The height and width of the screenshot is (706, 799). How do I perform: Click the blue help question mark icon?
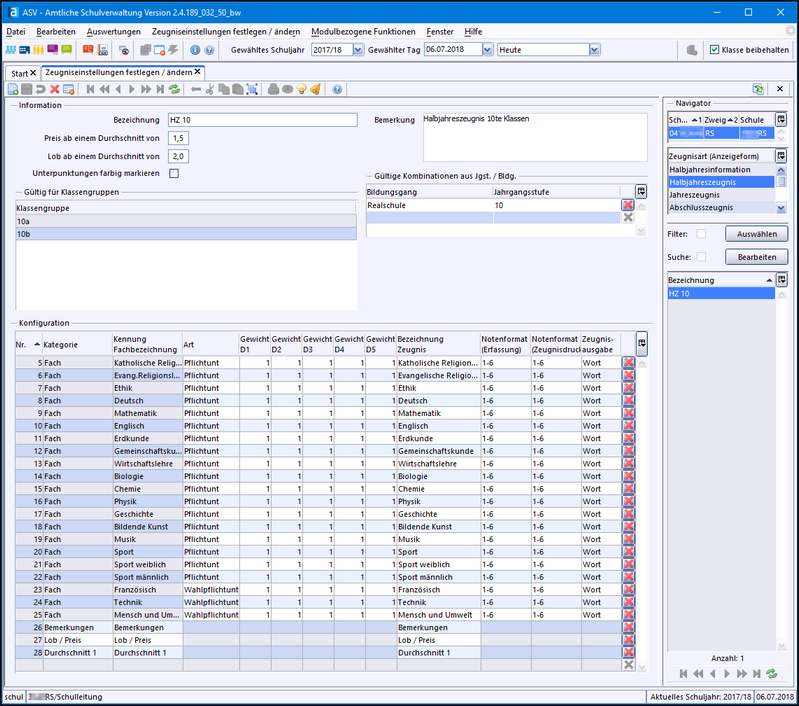[x=337, y=89]
